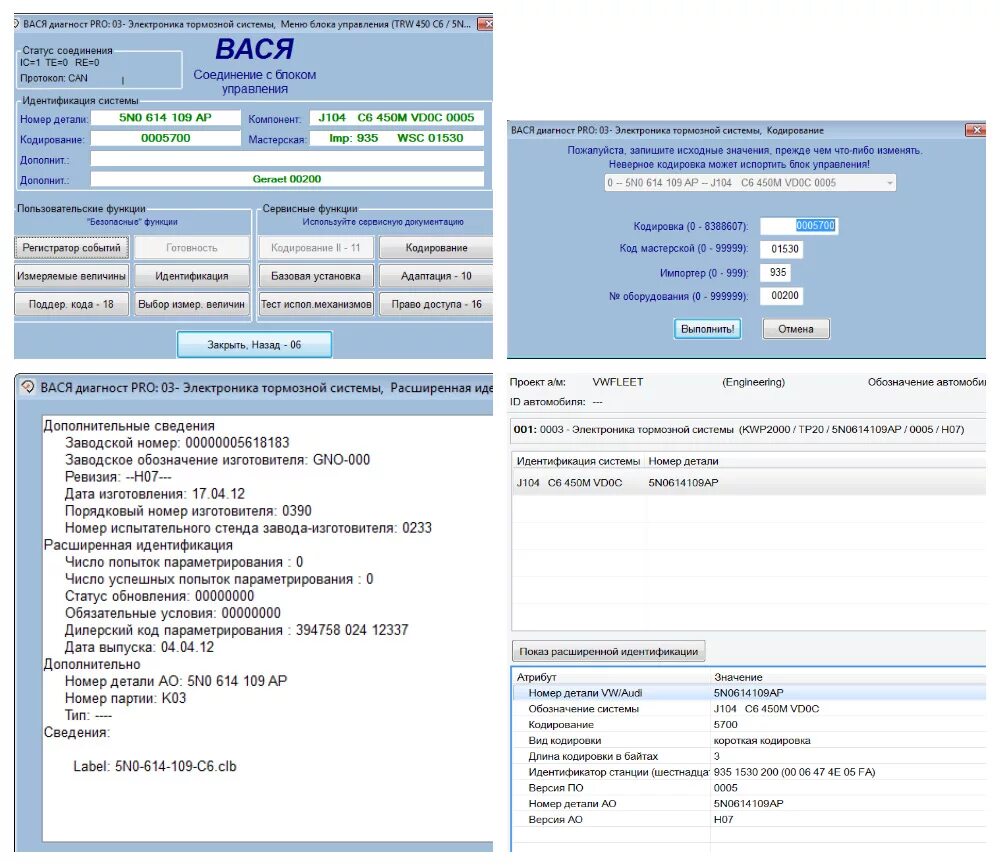1000x866 pixels.
Task: Open the Идентификация button
Action: click(x=191, y=276)
